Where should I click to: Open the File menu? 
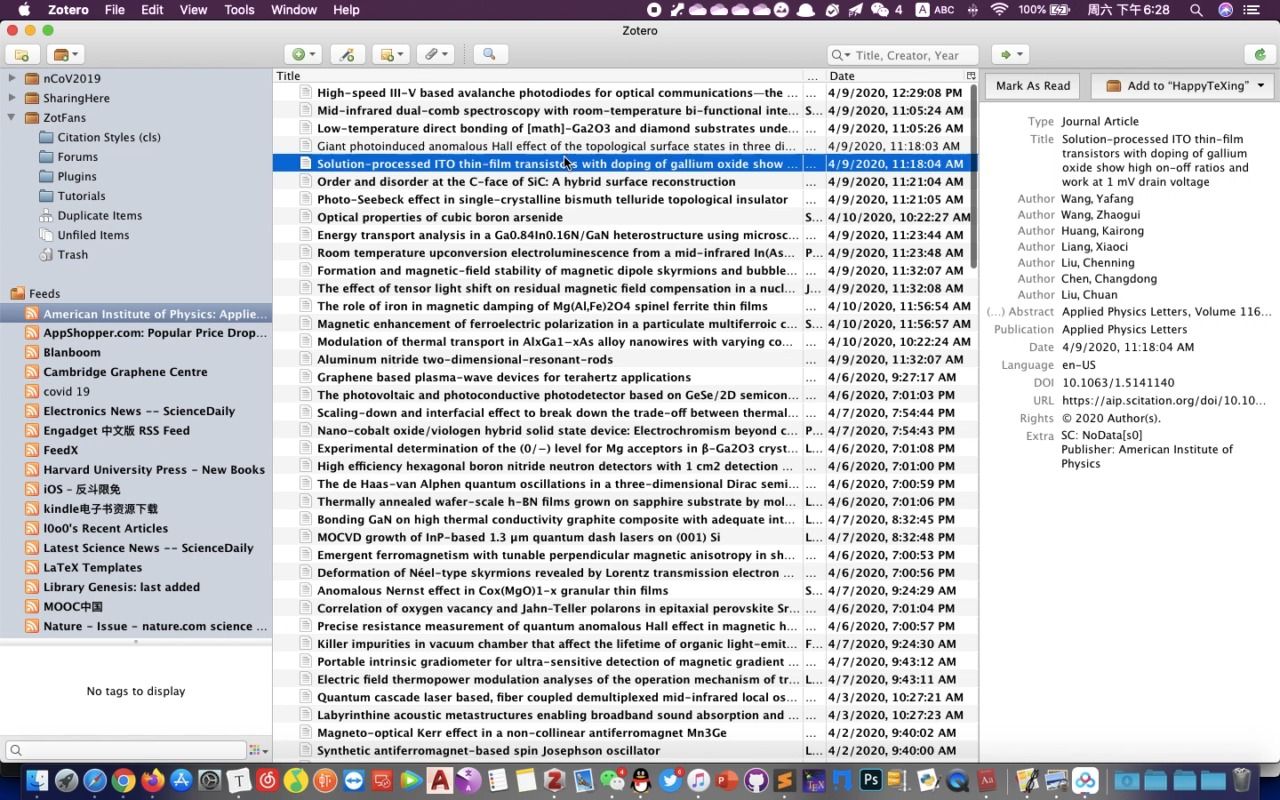pos(115,10)
